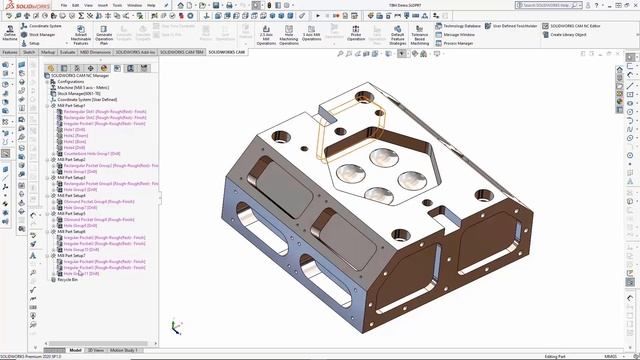This screenshot has height=360, width=640.
Task: Collapse the Mill Part Setup4 node
Action: pyautogui.click(x=47, y=196)
